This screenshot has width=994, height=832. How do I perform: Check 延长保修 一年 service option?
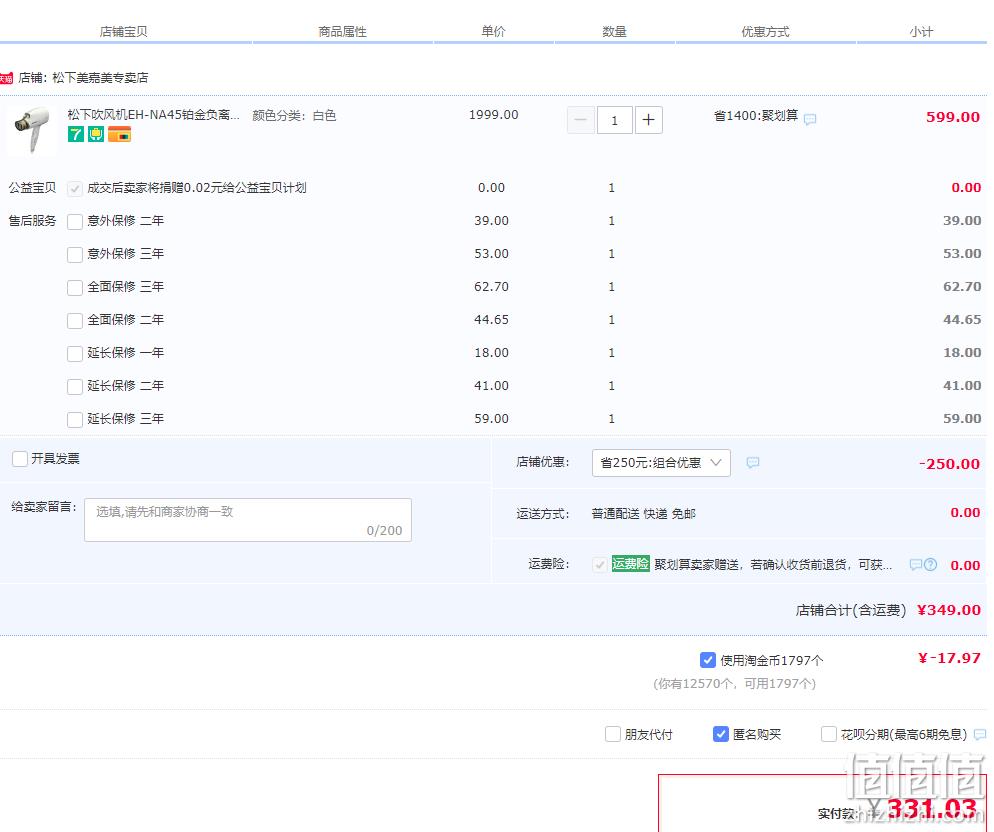75,353
